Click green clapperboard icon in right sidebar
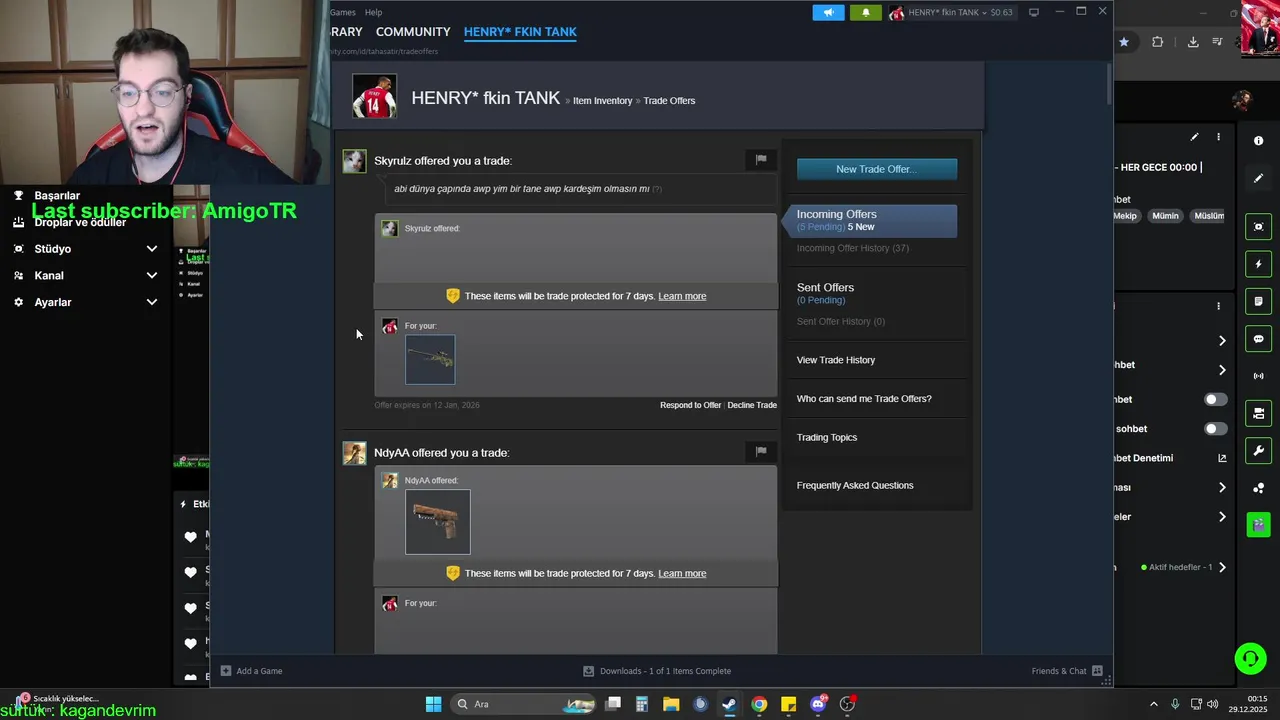The width and height of the screenshot is (1280, 720). [x=1258, y=525]
